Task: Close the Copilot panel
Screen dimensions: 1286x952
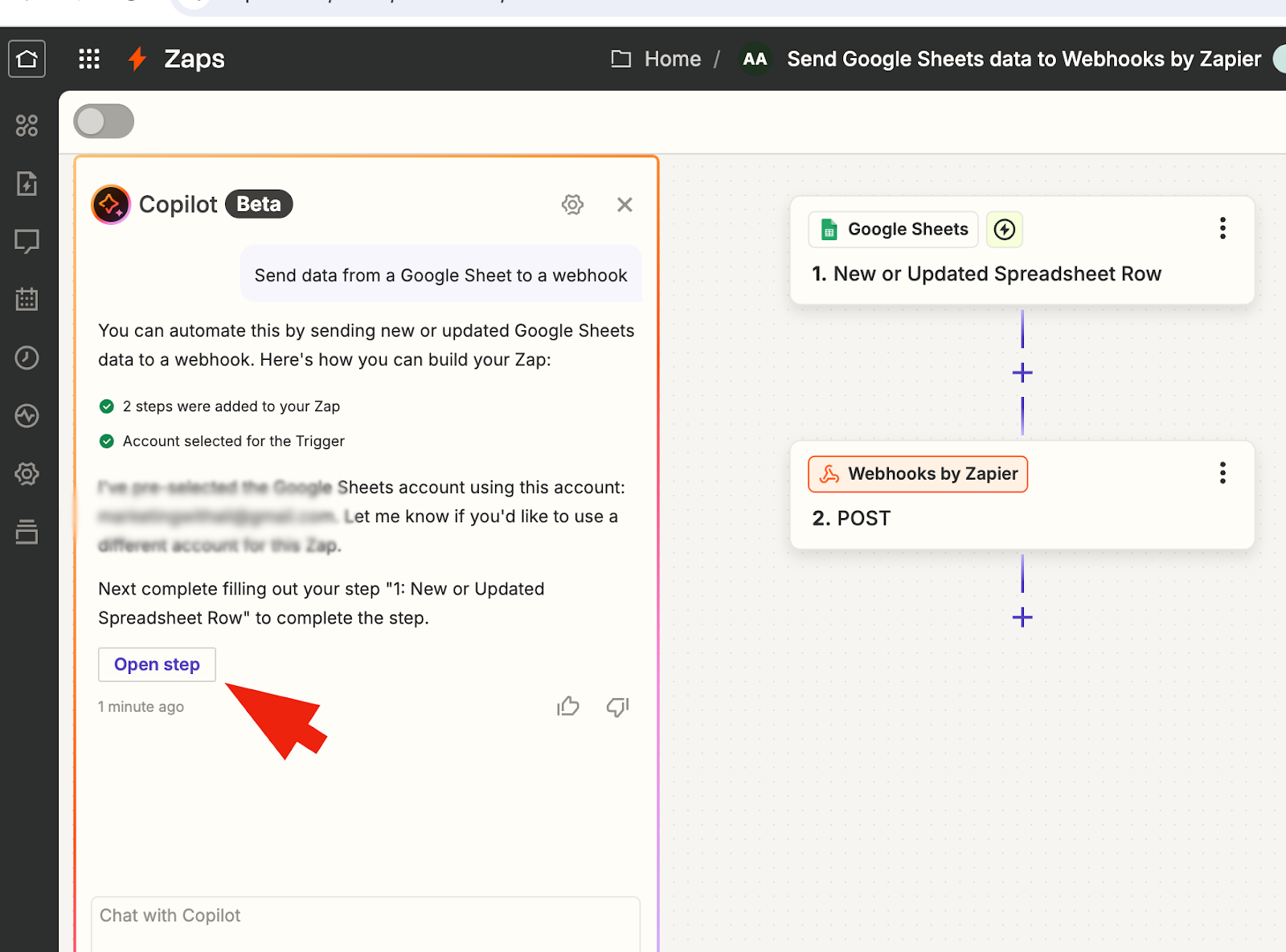Action: (x=625, y=204)
